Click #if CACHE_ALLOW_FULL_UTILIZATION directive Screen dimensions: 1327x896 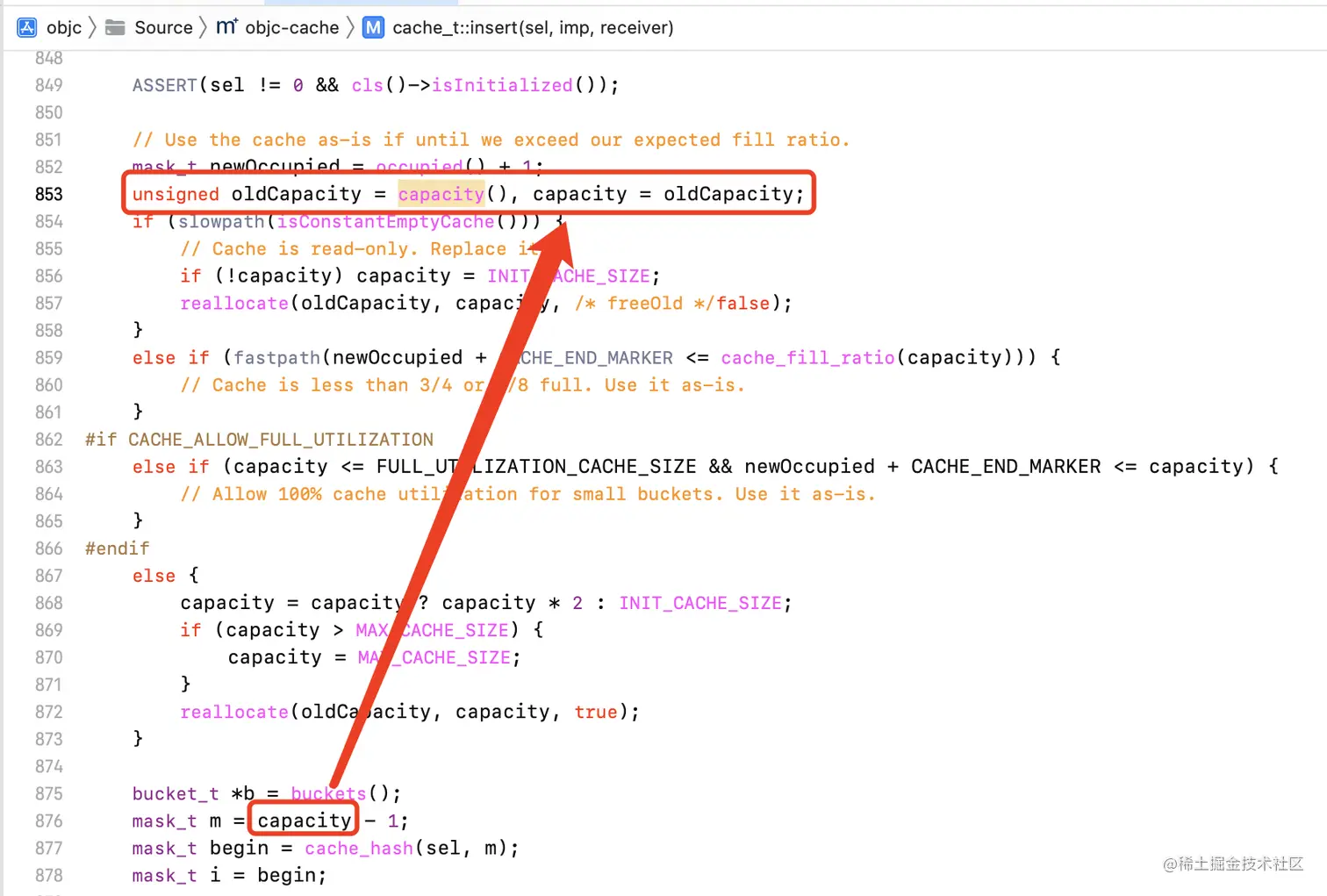click(x=260, y=439)
